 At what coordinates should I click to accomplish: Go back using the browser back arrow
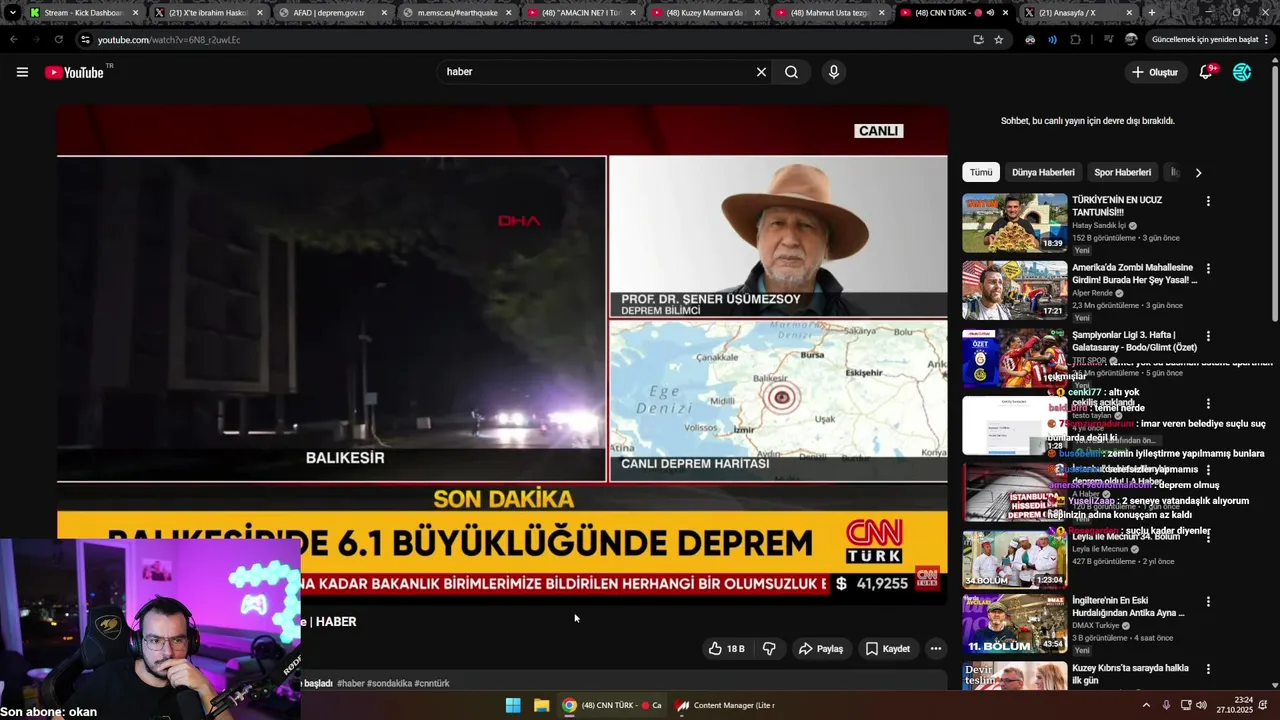pos(13,40)
